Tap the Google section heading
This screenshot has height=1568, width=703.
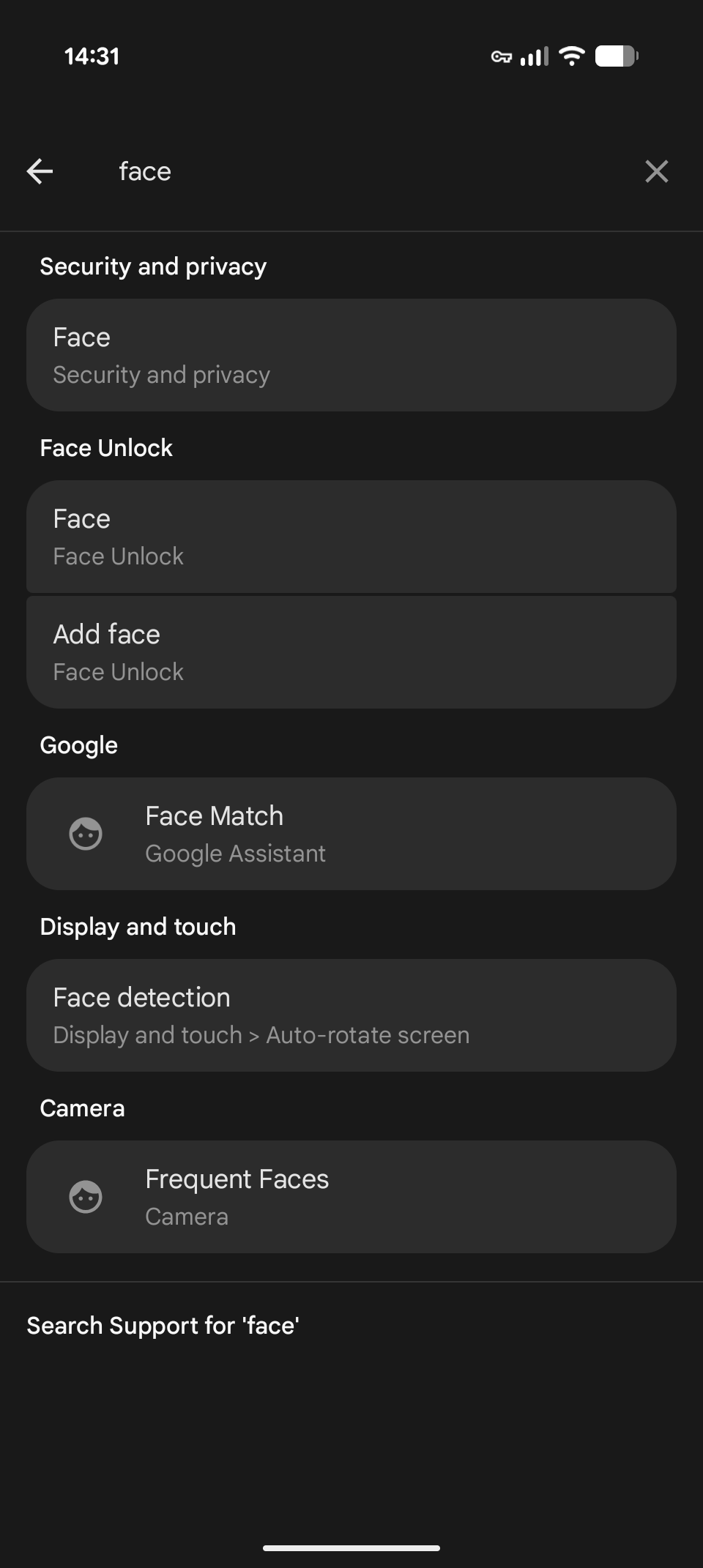(x=78, y=745)
